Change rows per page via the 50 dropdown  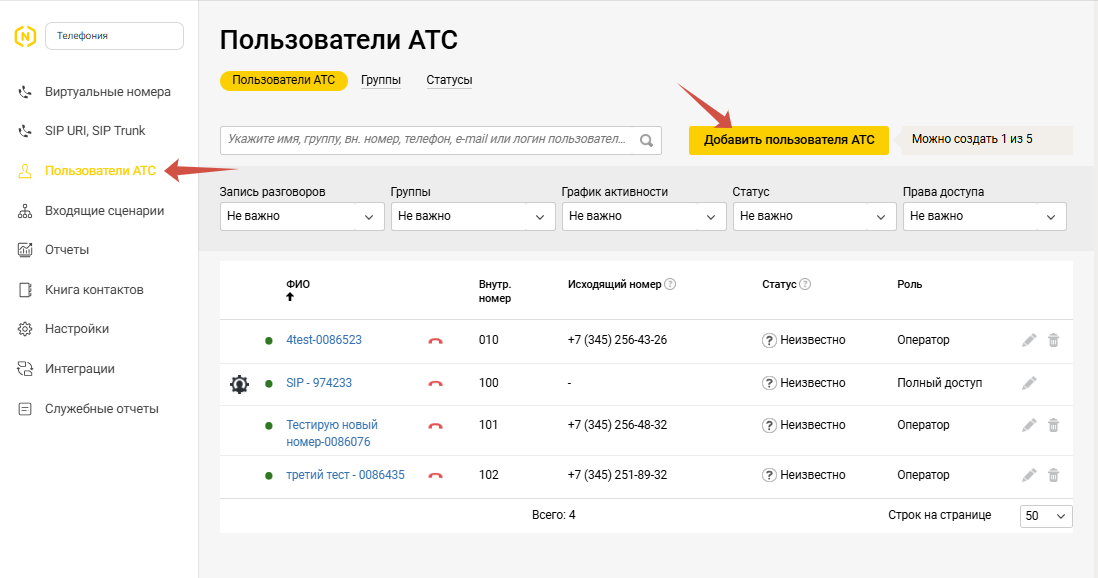[1046, 515]
